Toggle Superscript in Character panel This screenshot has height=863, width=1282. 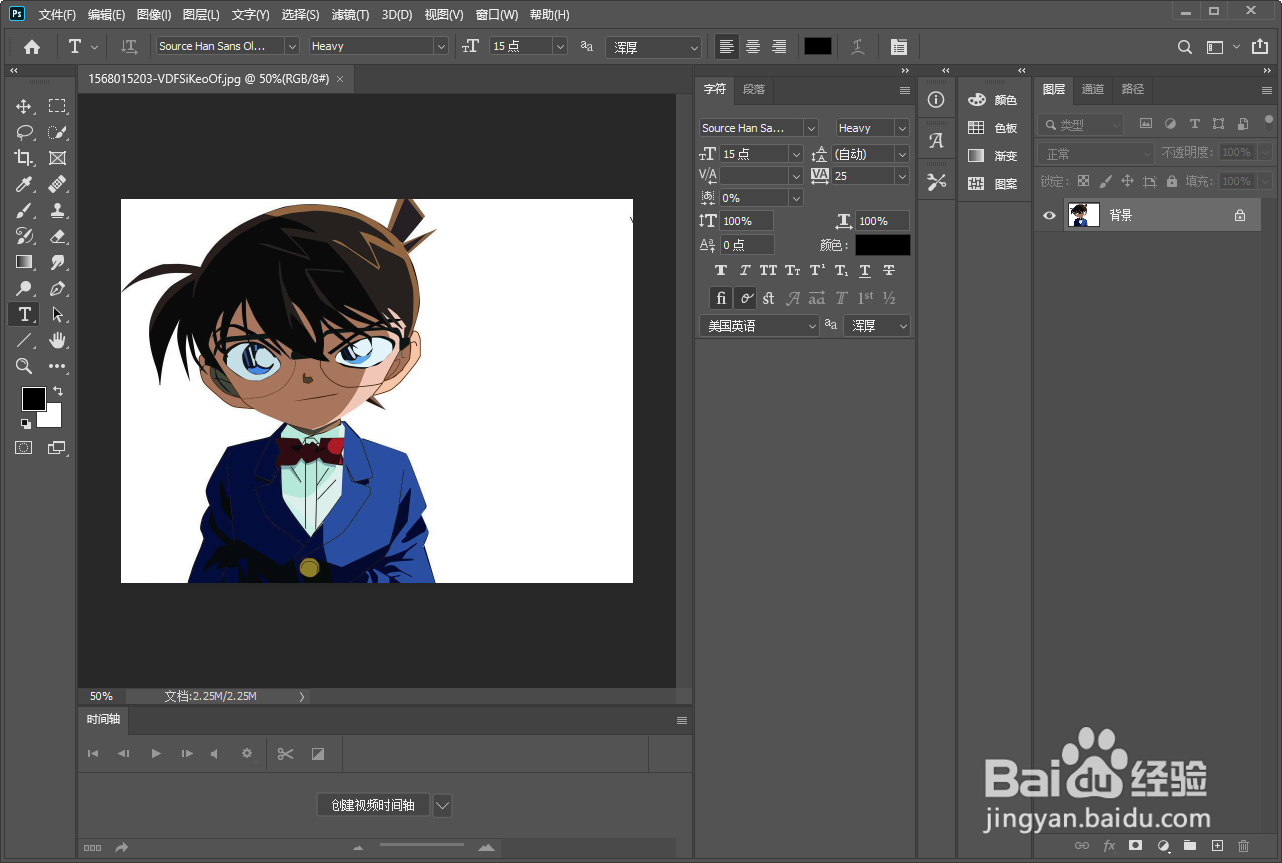point(817,271)
